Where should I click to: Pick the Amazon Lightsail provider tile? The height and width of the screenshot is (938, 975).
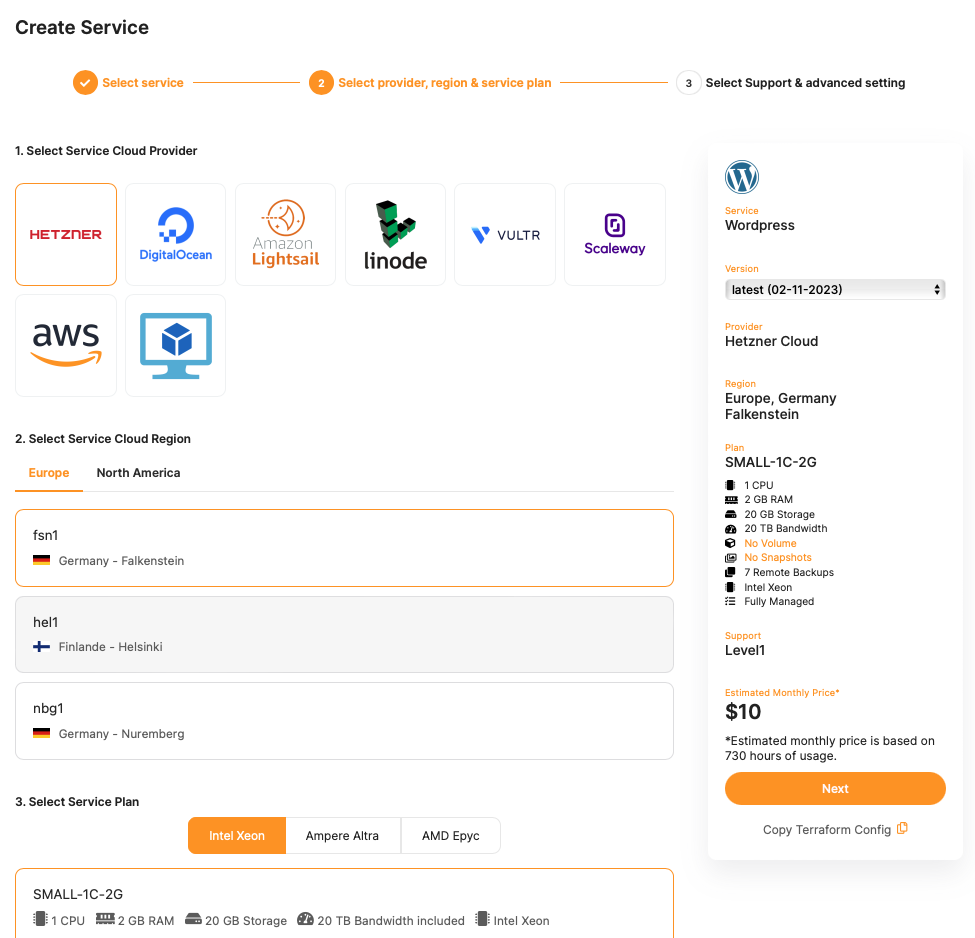[285, 235]
